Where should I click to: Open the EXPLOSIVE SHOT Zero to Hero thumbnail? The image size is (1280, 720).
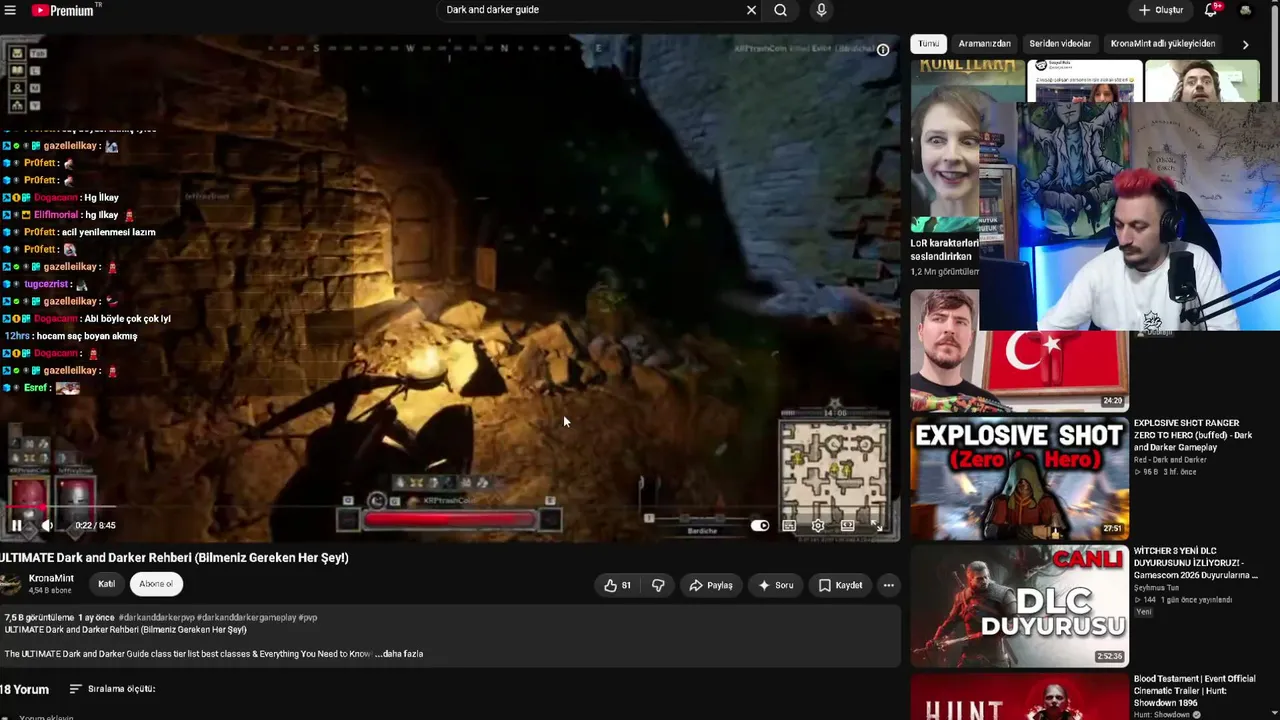point(1019,479)
